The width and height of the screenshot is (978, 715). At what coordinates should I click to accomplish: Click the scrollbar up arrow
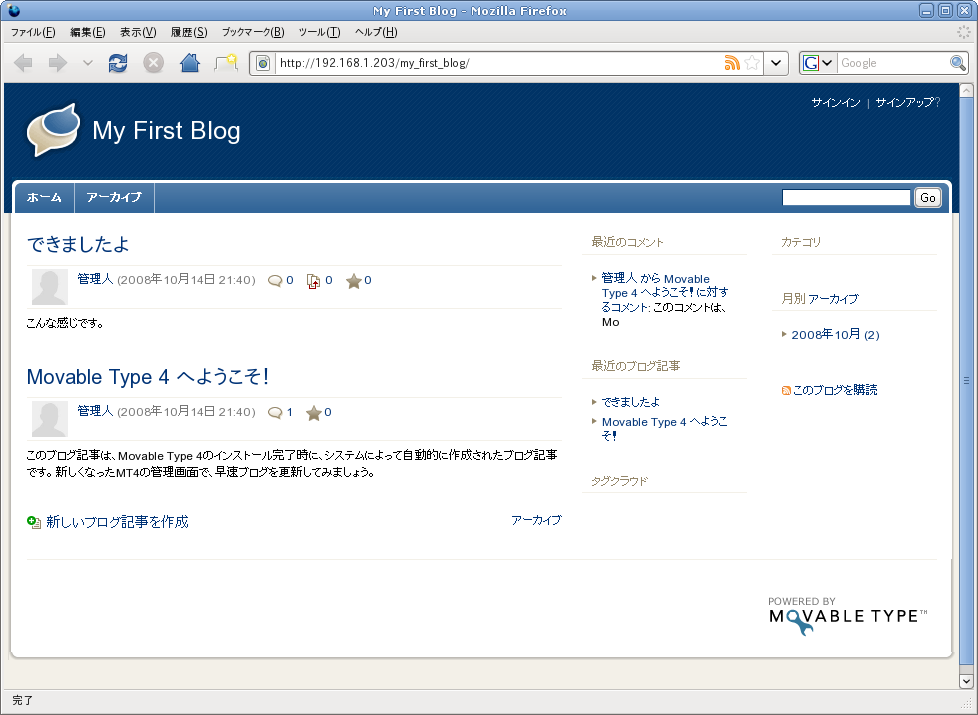point(966,90)
